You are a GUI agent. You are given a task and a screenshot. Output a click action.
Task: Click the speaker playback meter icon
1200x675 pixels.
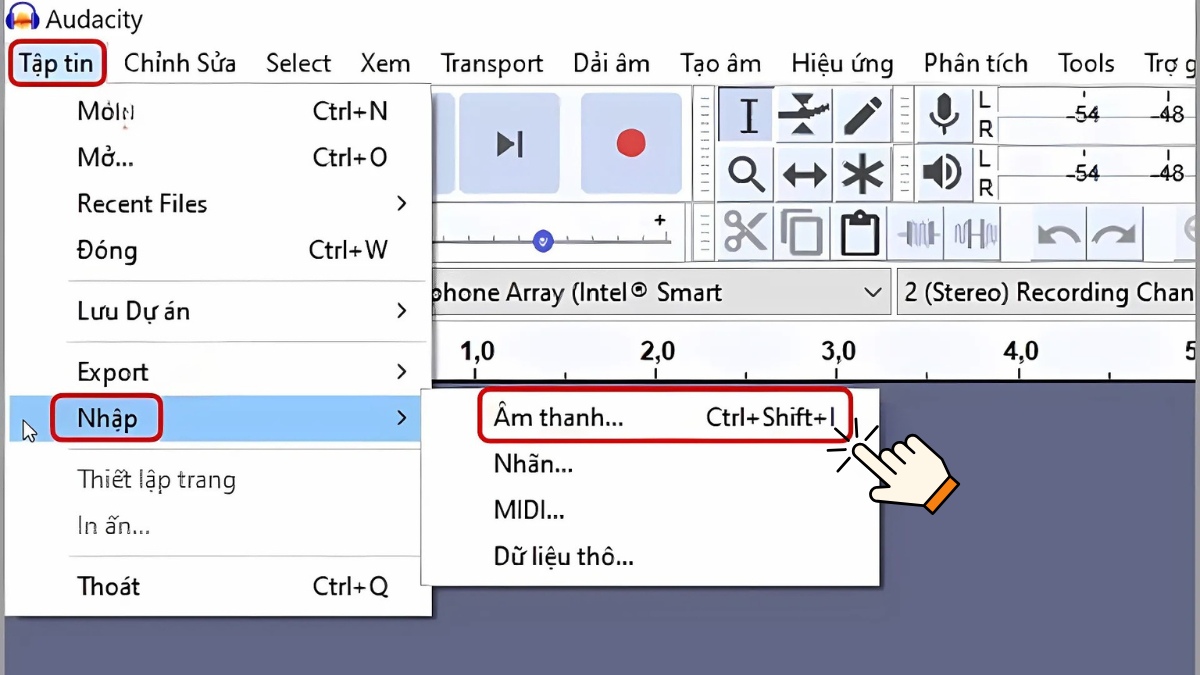(x=943, y=172)
